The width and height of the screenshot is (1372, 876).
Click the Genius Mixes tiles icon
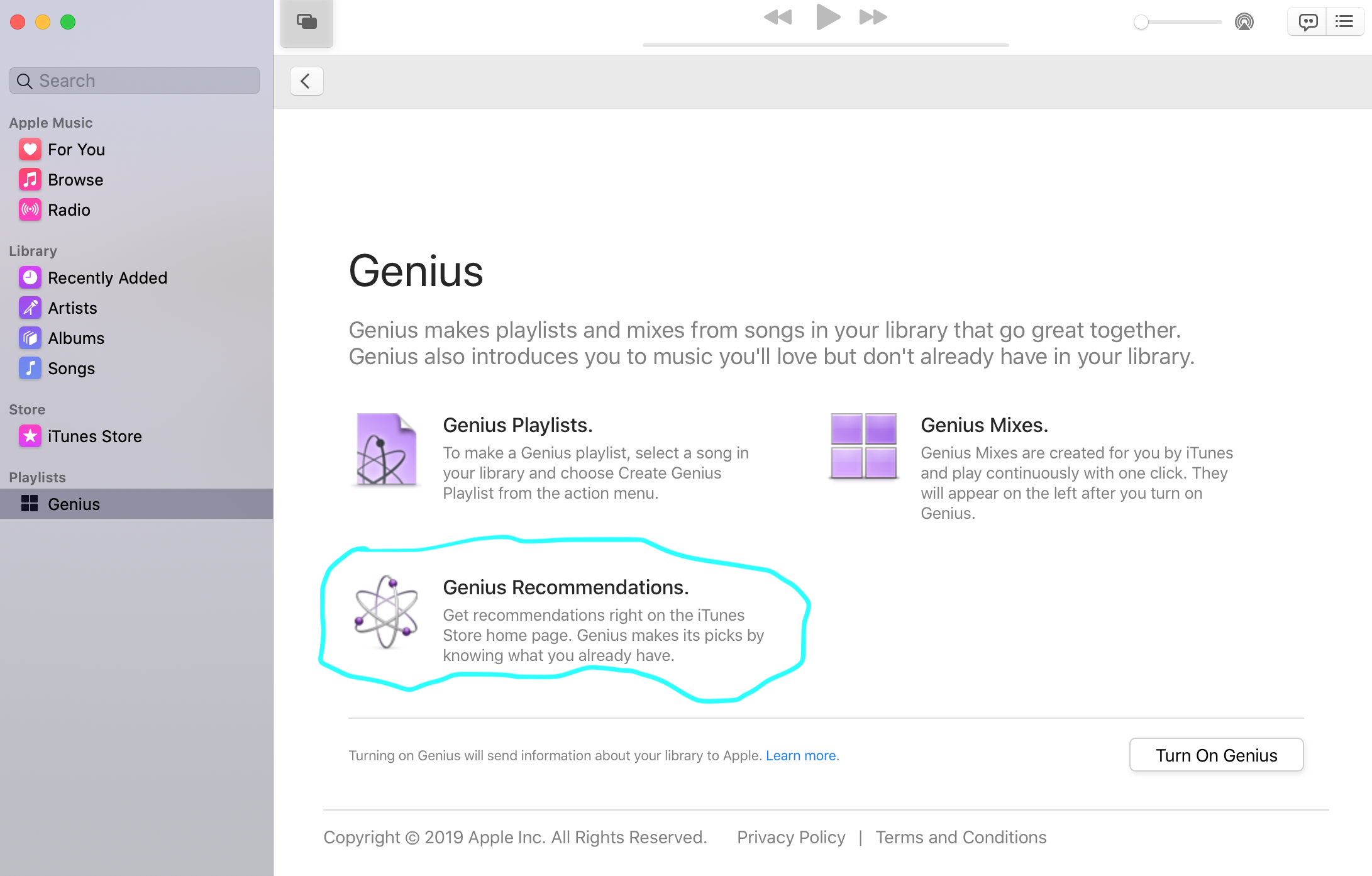(x=864, y=446)
